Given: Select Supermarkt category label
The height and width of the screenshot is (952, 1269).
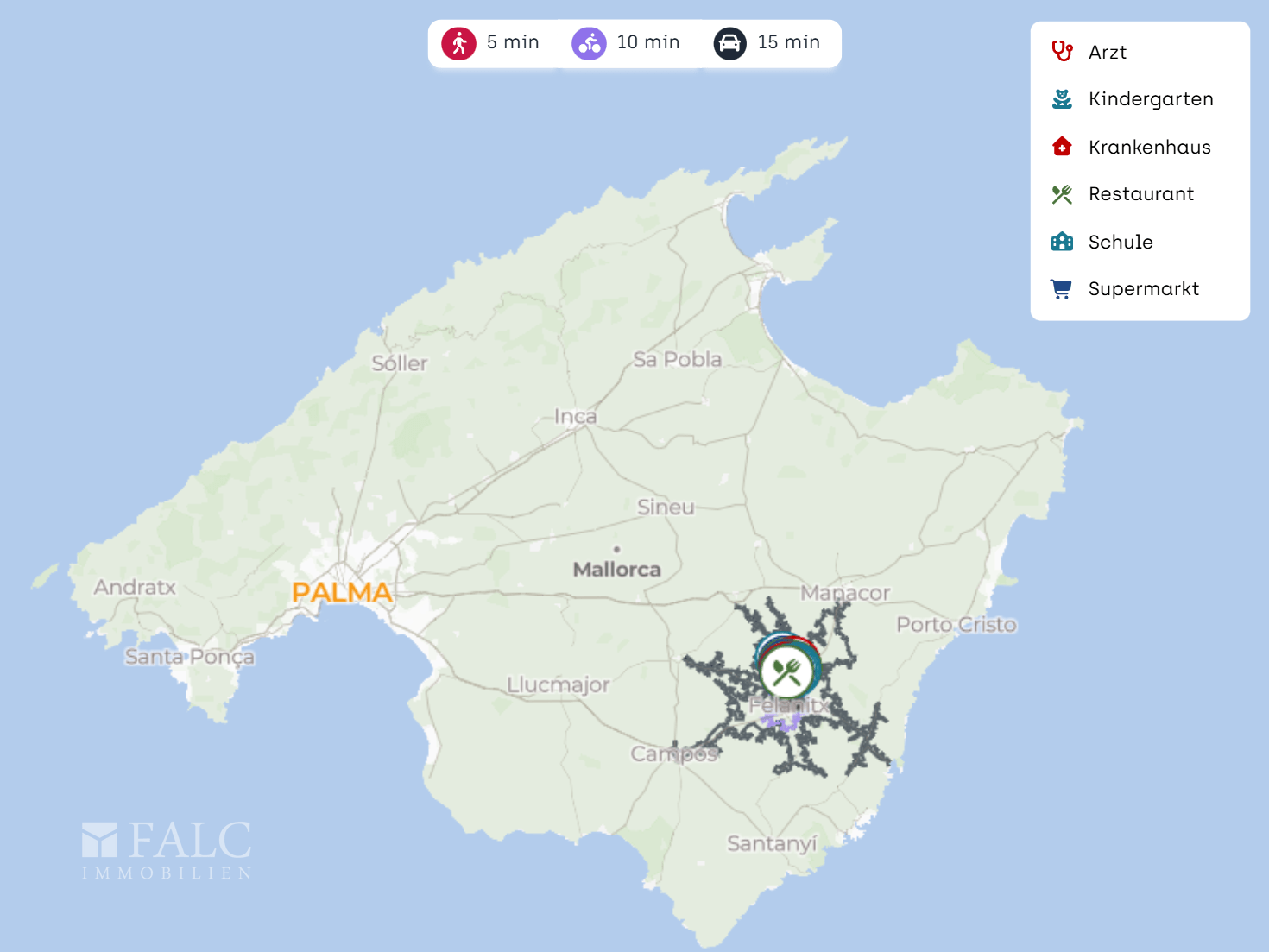Looking at the screenshot, I should click(1143, 289).
